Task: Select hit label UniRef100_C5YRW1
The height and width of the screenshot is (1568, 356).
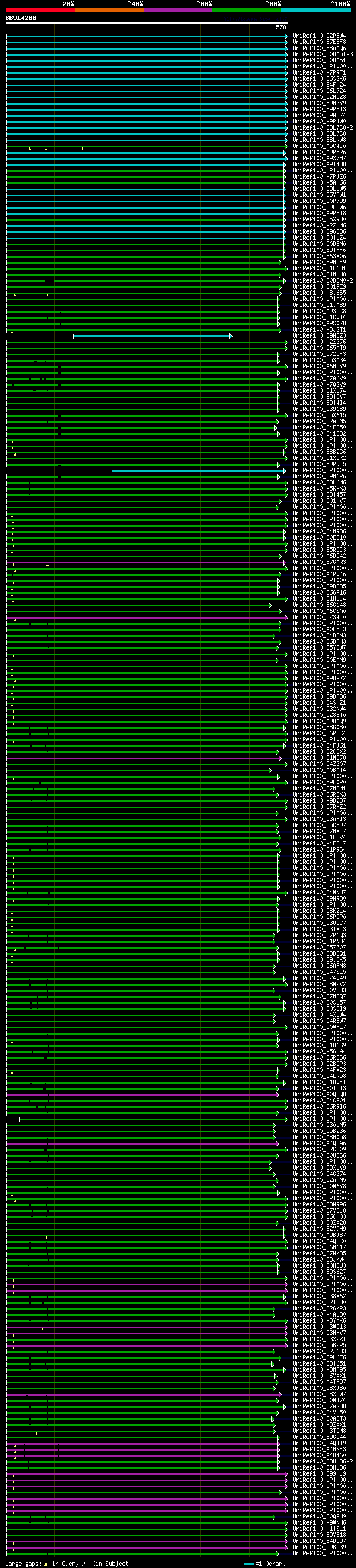Action: (x=319, y=195)
